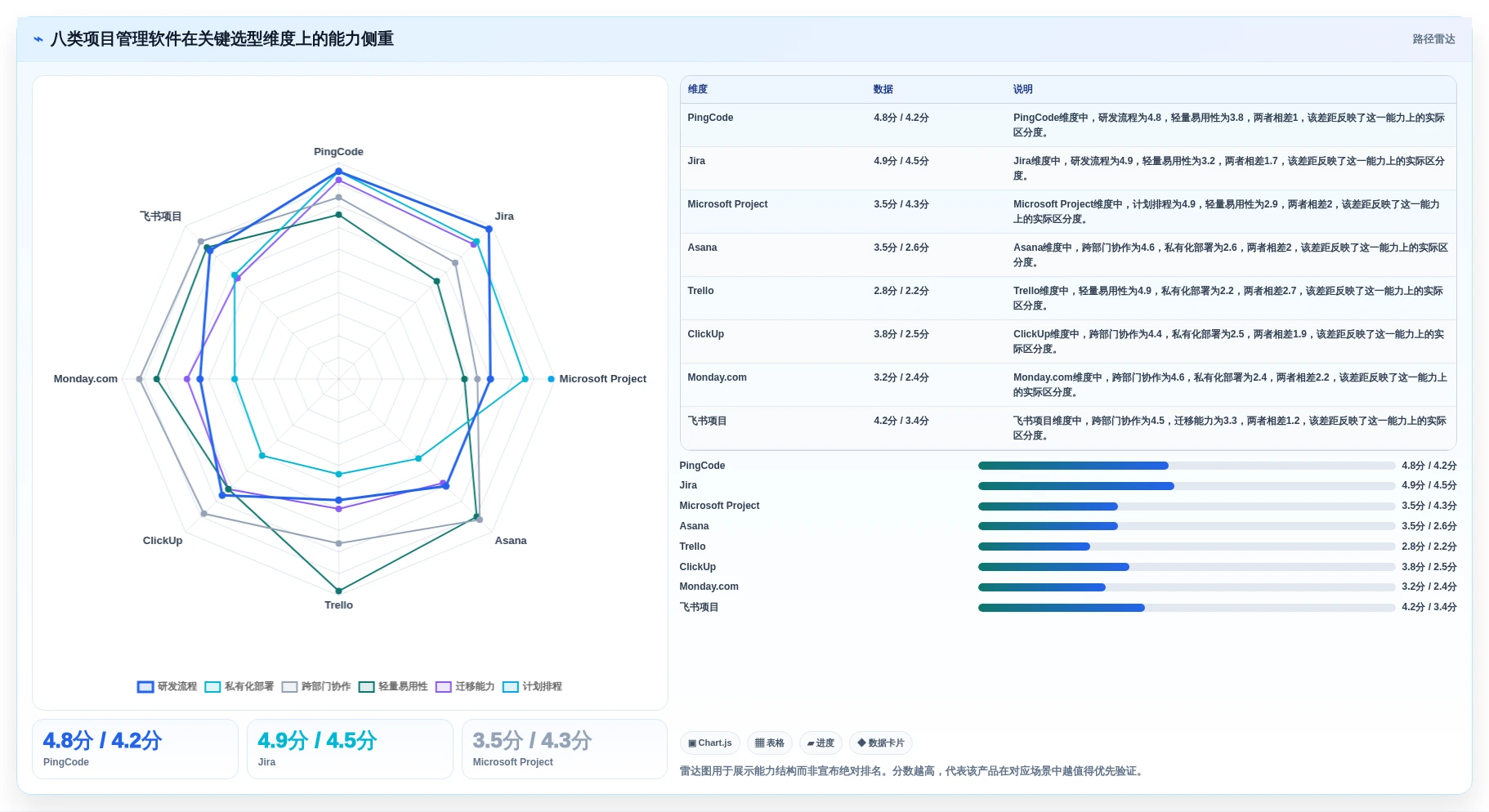Toggle the 私有化部署 legend series
The image size is (1489, 812).
(x=239, y=686)
